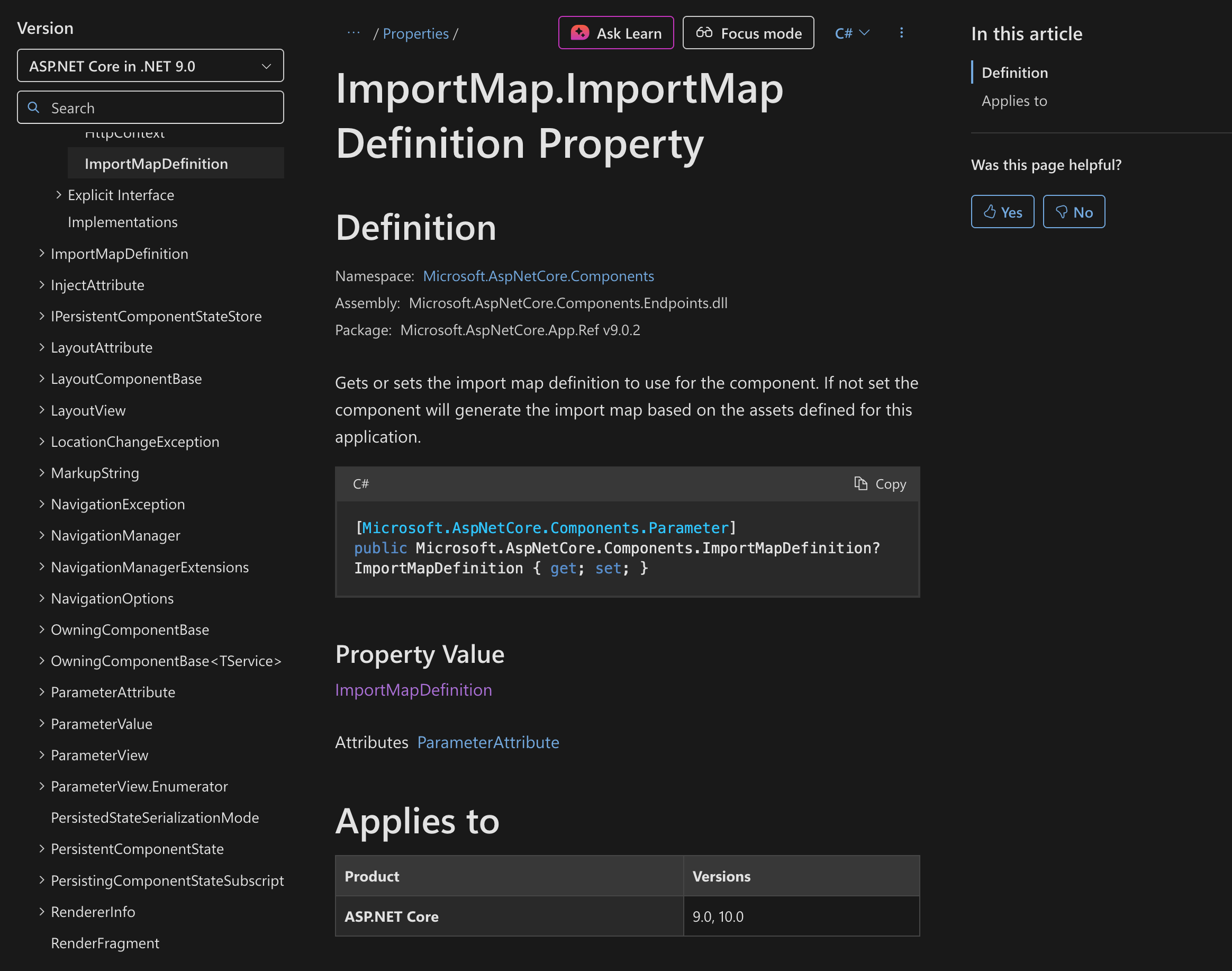Viewport: 1232px width, 971px height.
Task: Expand PersistingComponentStateSubscription chevron
Action: (x=42, y=880)
